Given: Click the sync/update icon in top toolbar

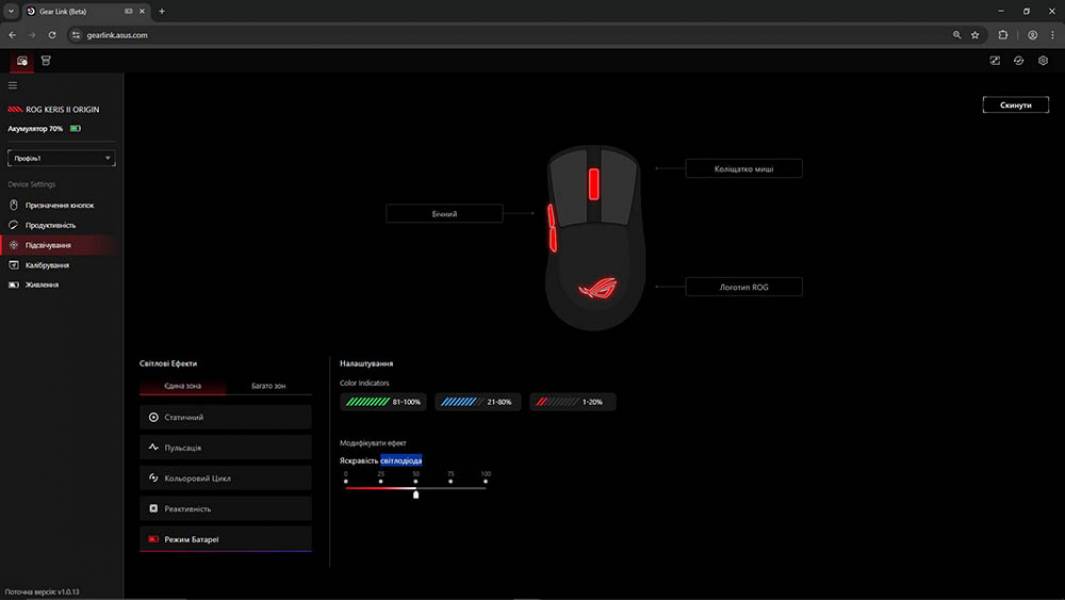Looking at the screenshot, I should (x=1018, y=61).
